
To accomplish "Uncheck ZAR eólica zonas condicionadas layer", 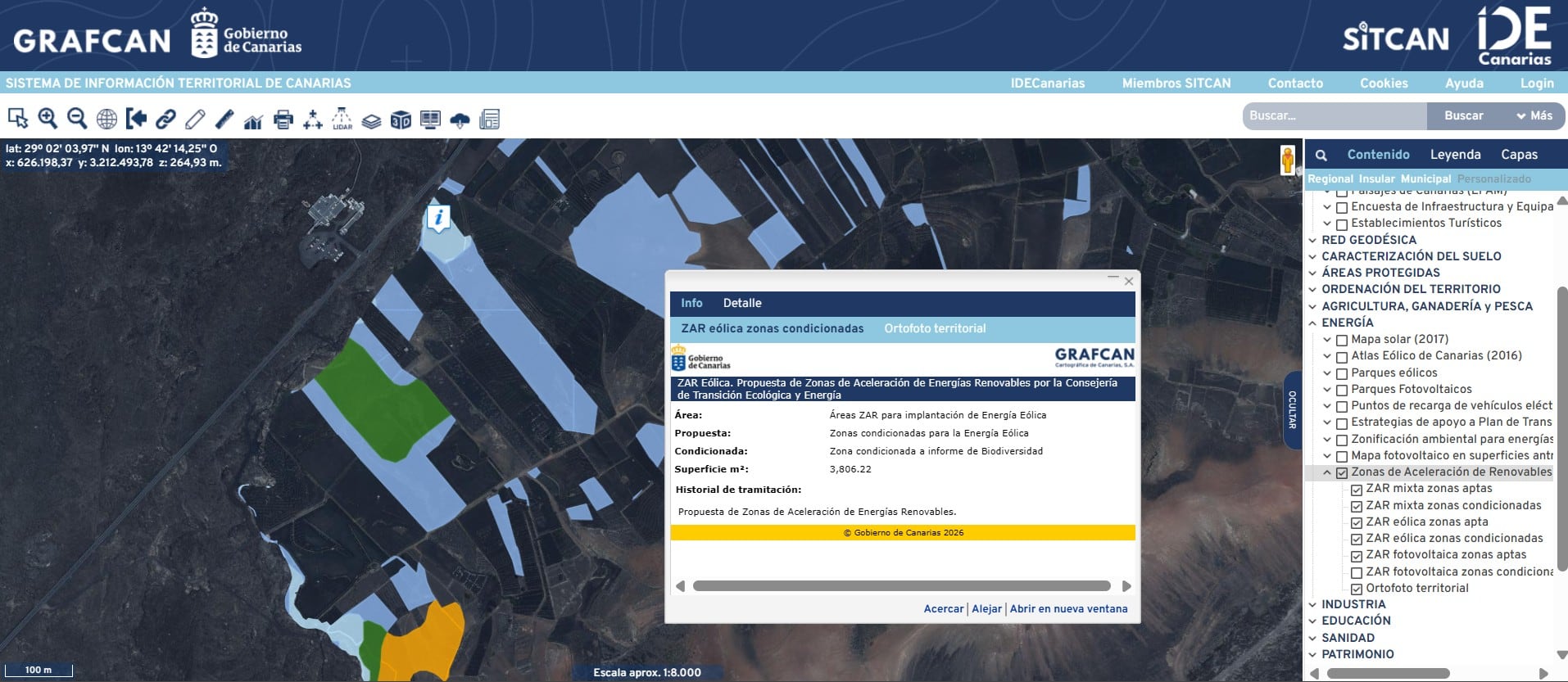I will (1357, 540).
